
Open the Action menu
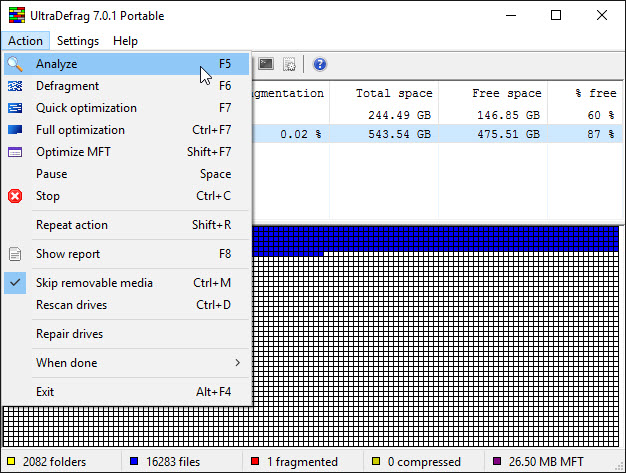pos(25,41)
